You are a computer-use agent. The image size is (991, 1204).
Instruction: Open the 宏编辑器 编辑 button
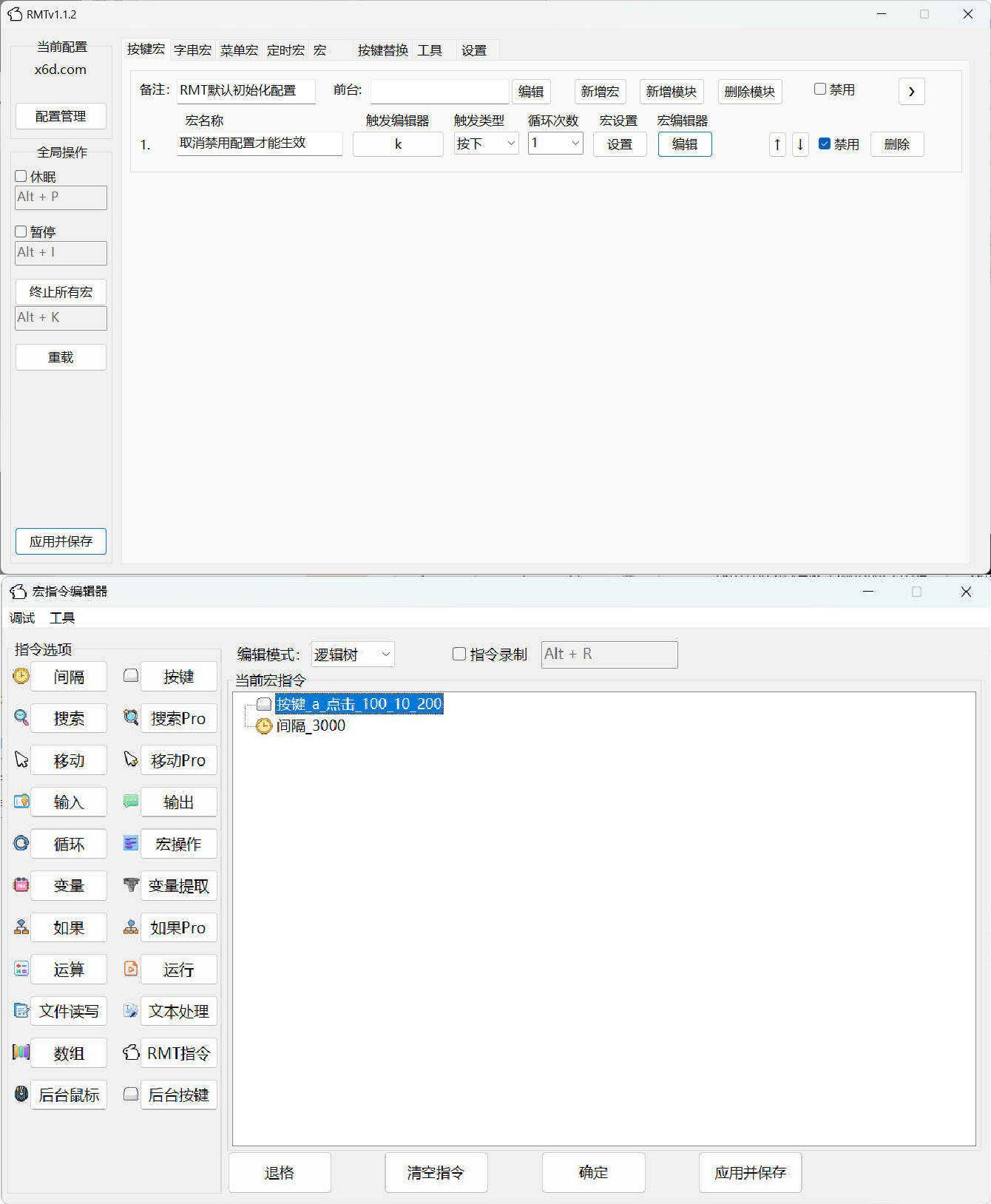[685, 144]
